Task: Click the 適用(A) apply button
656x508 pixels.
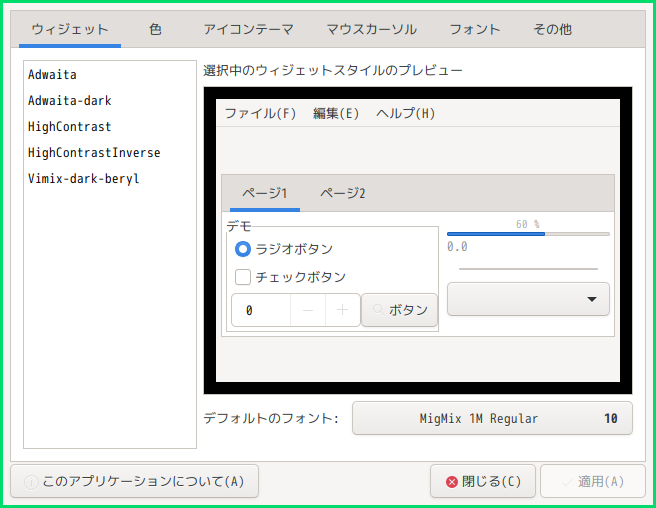Action: pyautogui.click(x=593, y=481)
